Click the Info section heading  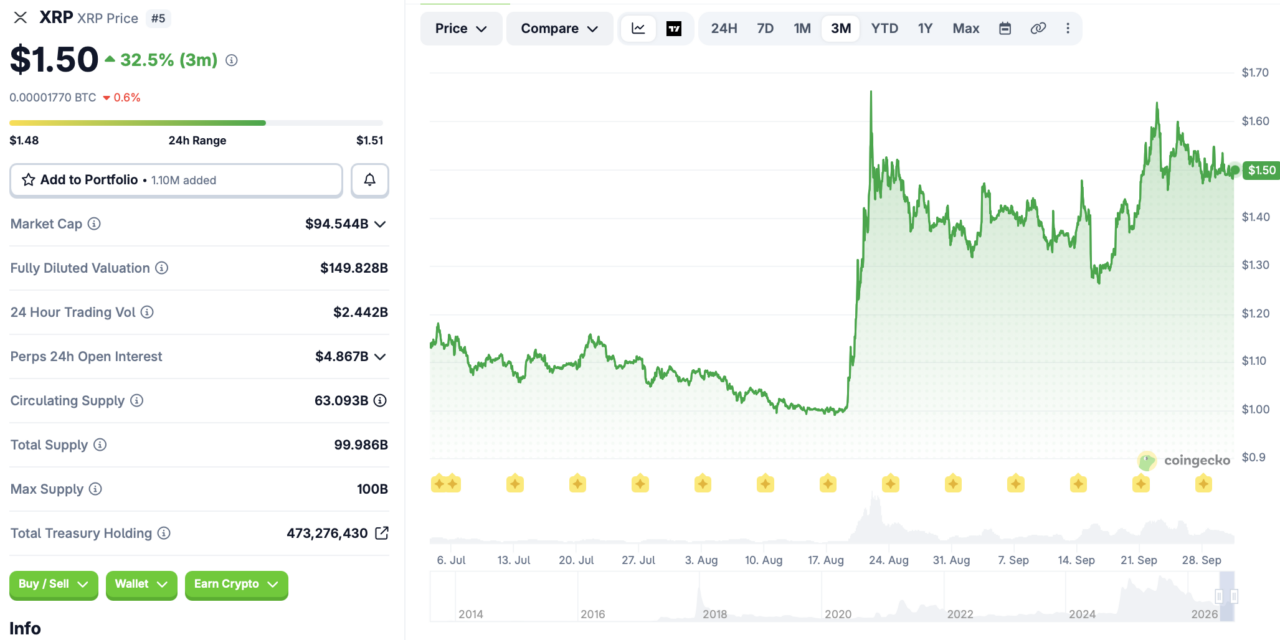(x=25, y=628)
